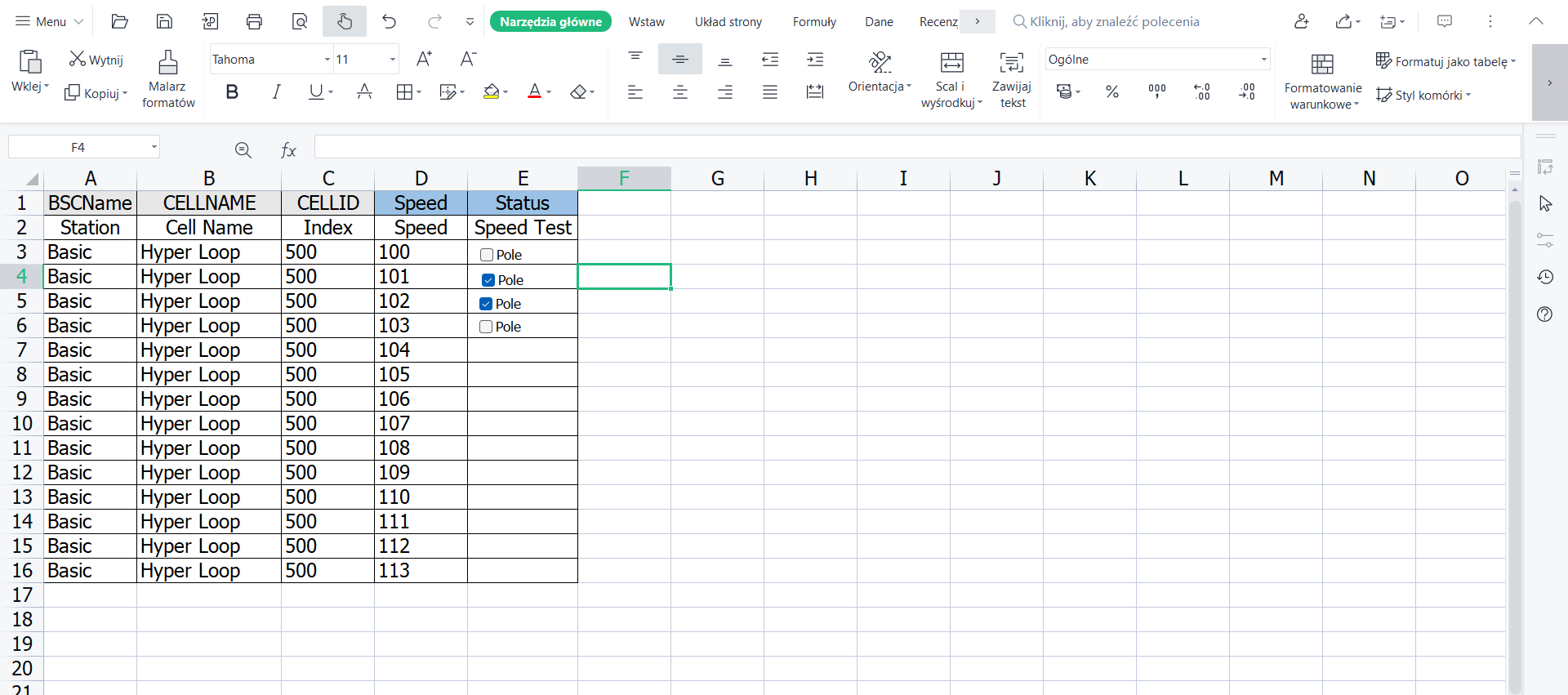The height and width of the screenshot is (695, 1568).
Task: Apply bold formatting
Action: [232, 92]
